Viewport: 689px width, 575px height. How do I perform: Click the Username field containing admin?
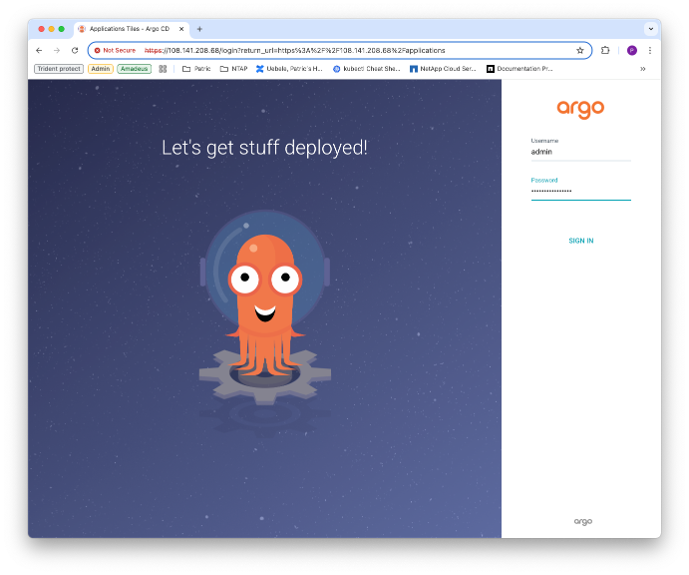click(581, 152)
